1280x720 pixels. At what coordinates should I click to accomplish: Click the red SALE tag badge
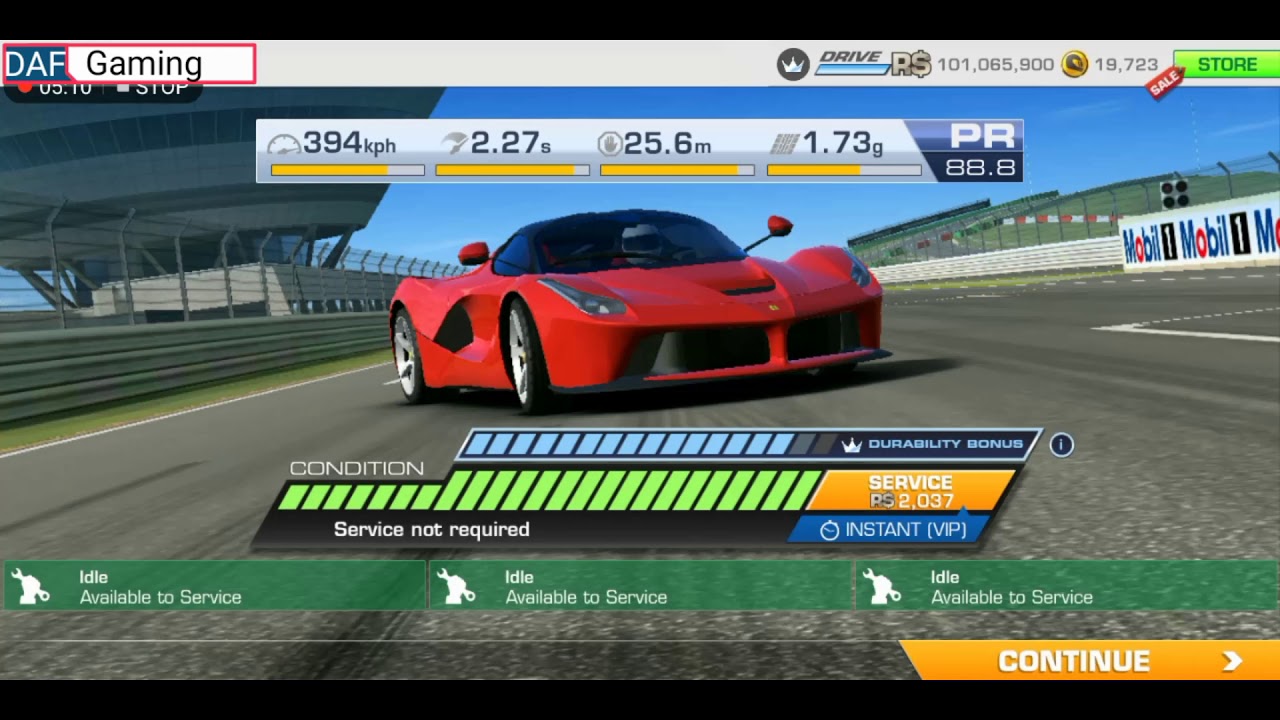(1165, 84)
